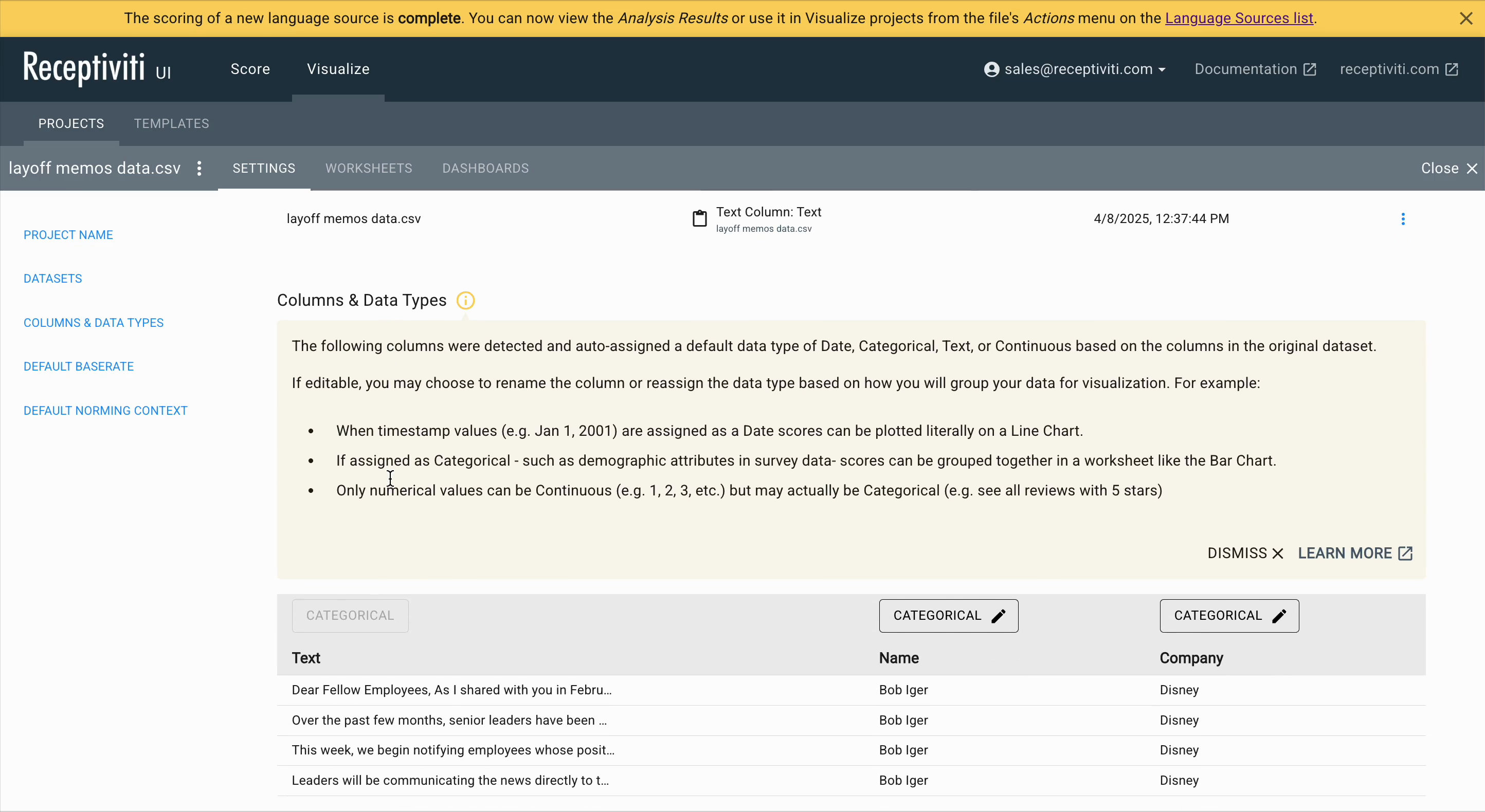Dismiss the yellow notification banner with X

pyautogui.click(x=1466, y=19)
